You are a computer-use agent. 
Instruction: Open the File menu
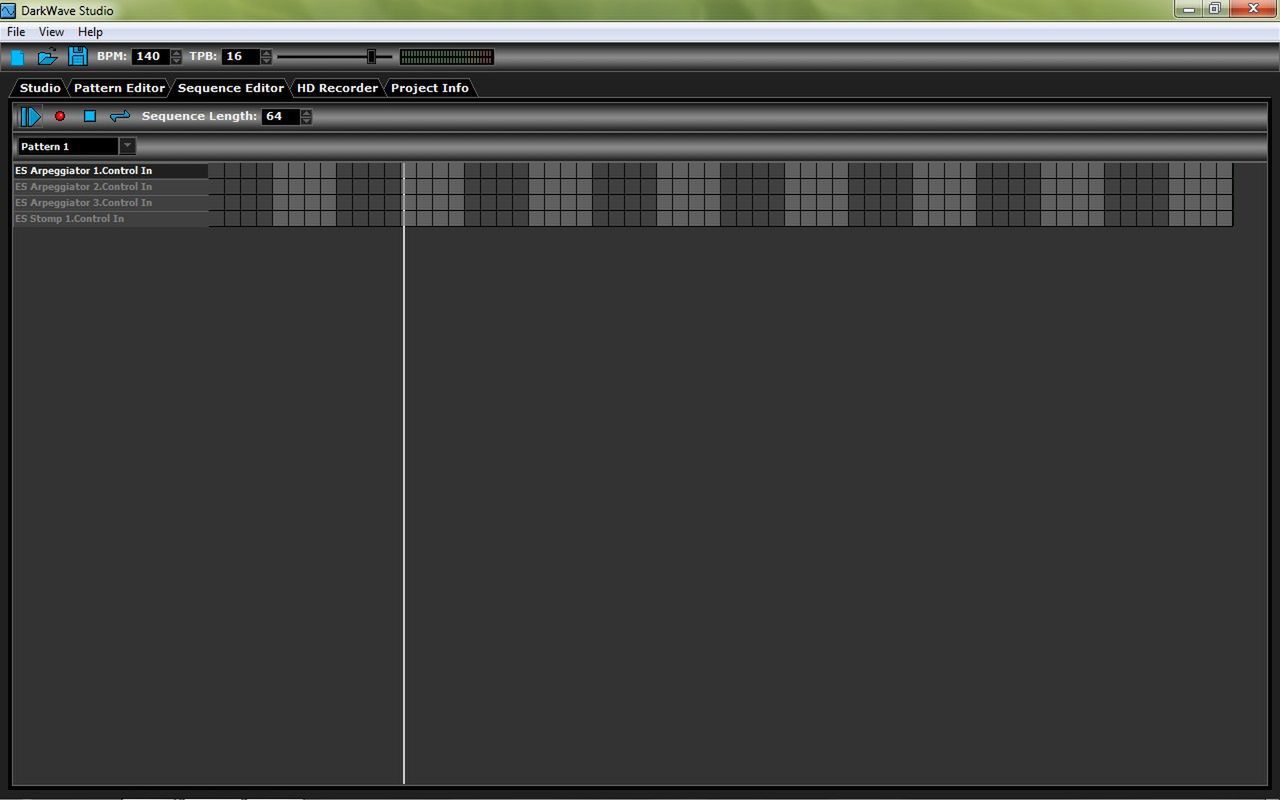point(16,32)
